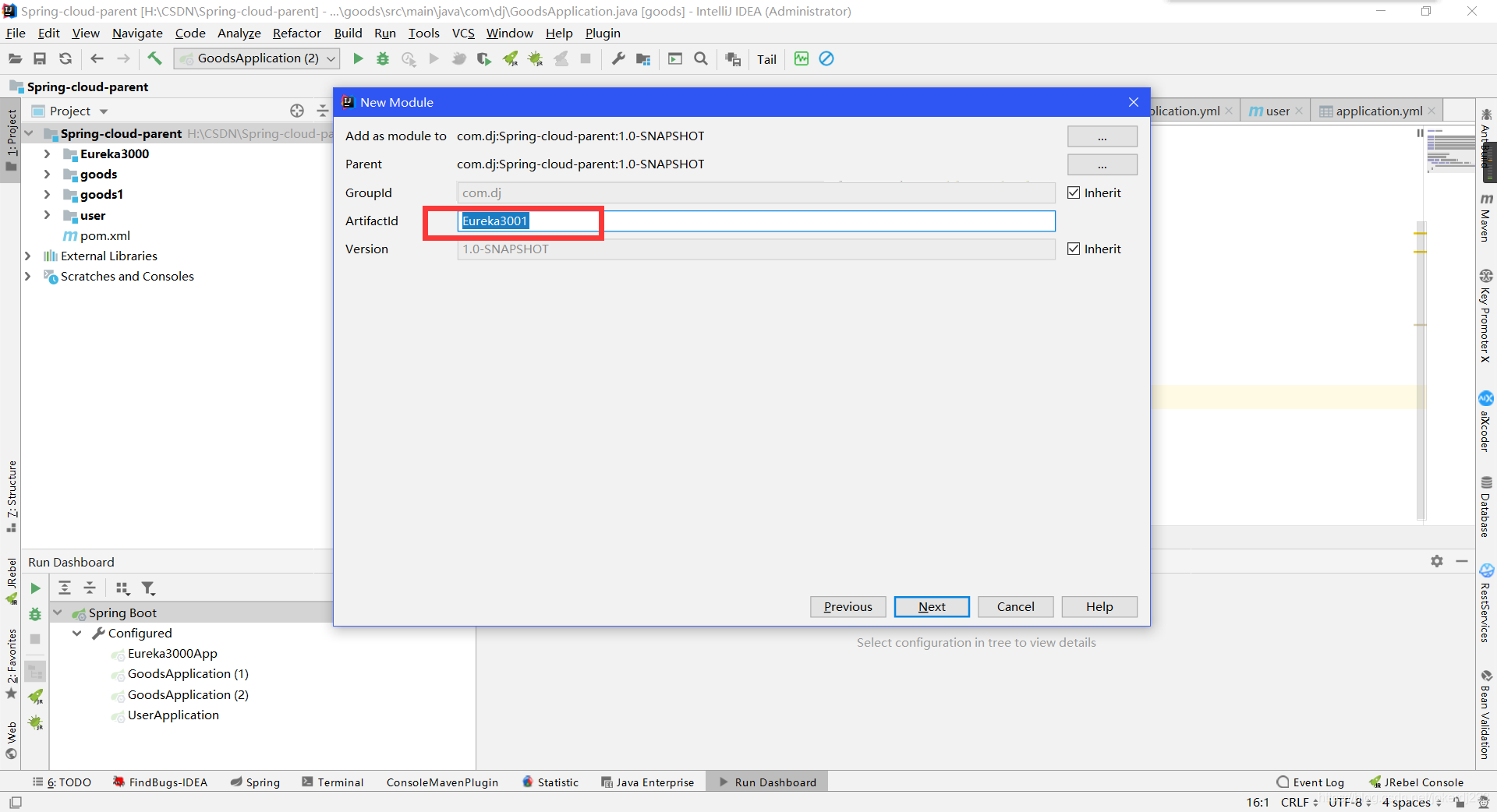Screen dimensions: 1497x812
Task: Open the Refactor menu
Action: coord(296,33)
